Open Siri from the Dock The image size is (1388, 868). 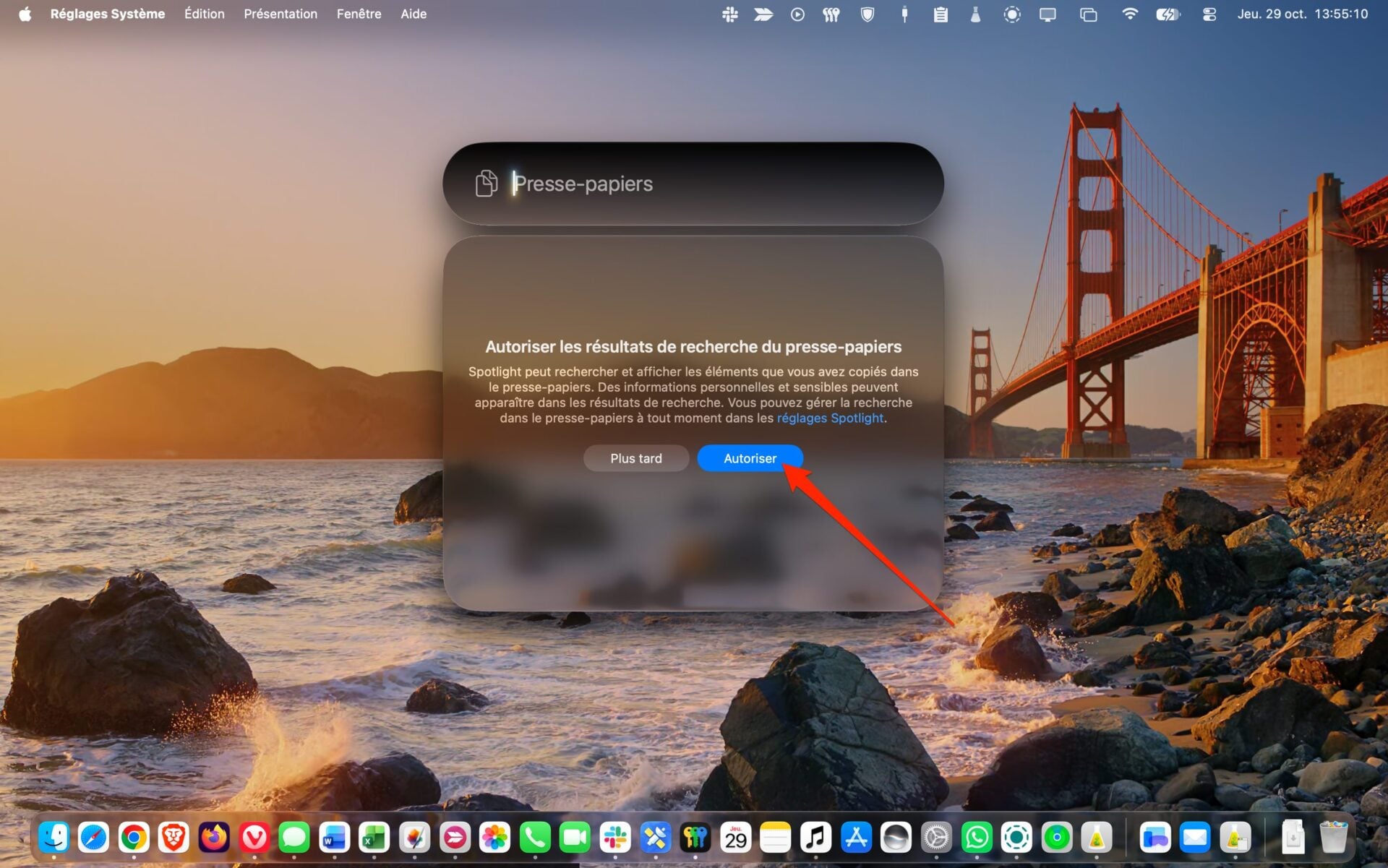pos(896,838)
